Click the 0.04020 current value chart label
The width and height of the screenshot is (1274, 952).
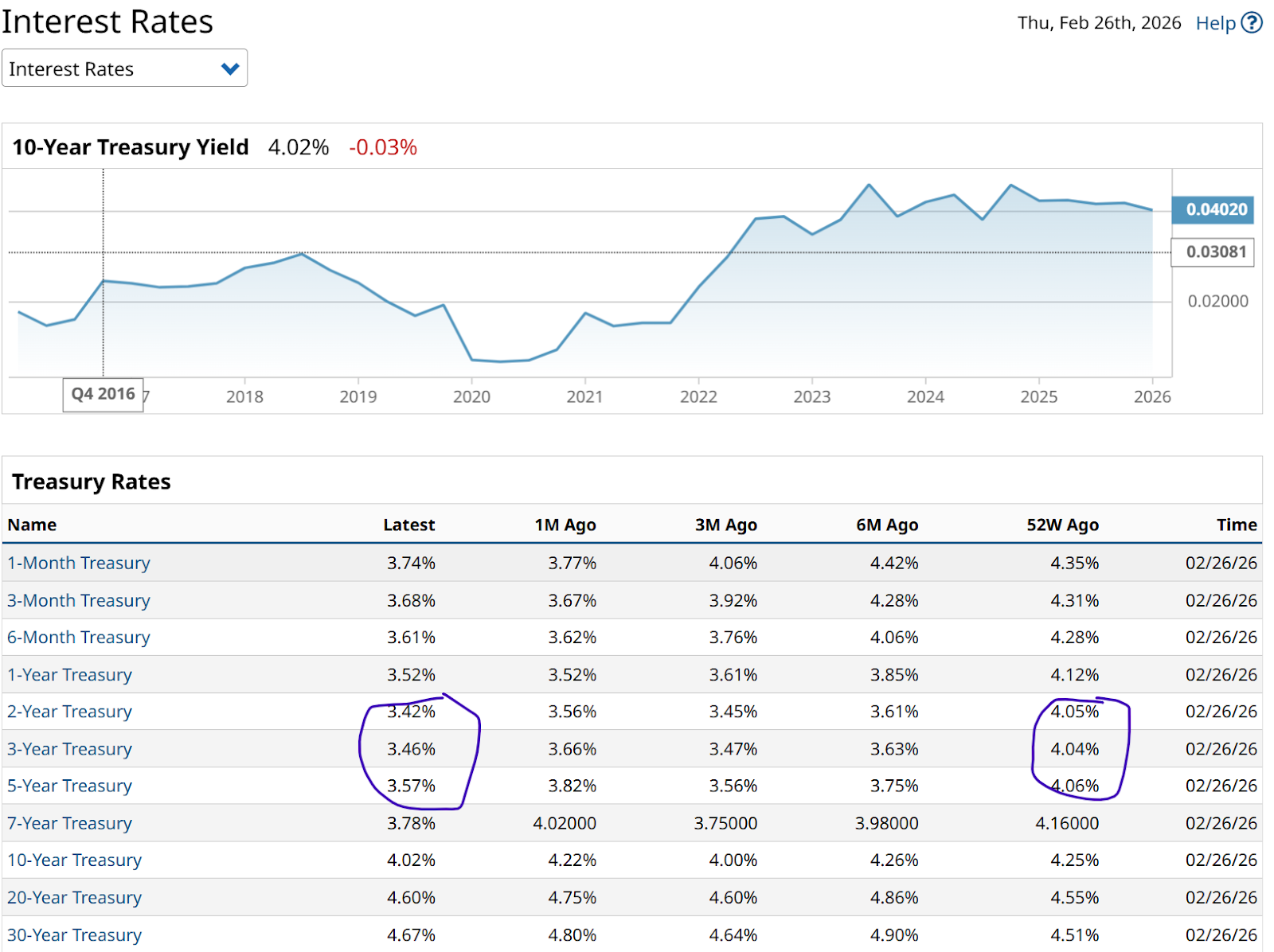click(x=1216, y=209)
